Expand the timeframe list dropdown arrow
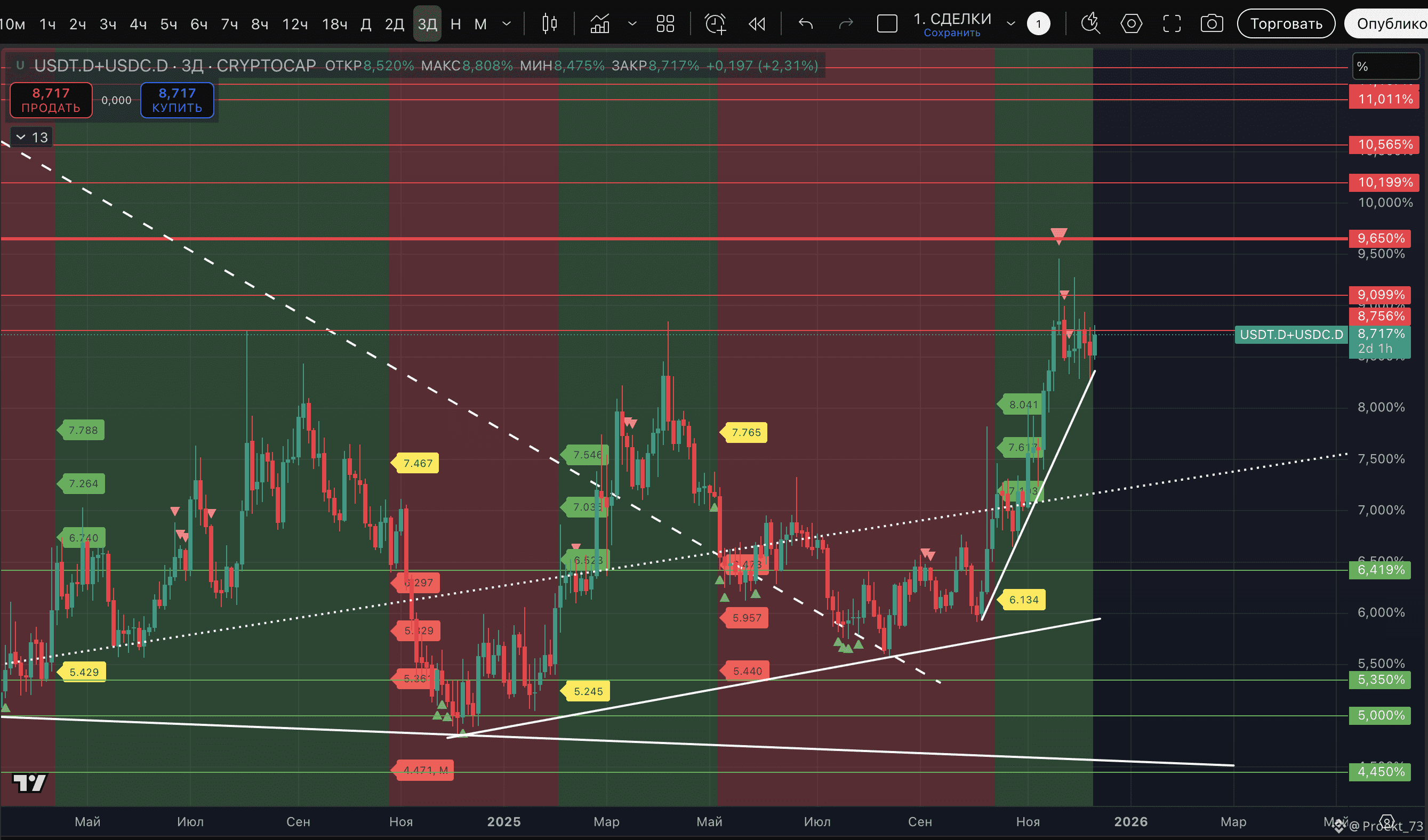Image resolution: width=1428 pixels, height=840 pixels. pyautogui.click(x=507, y=24)
